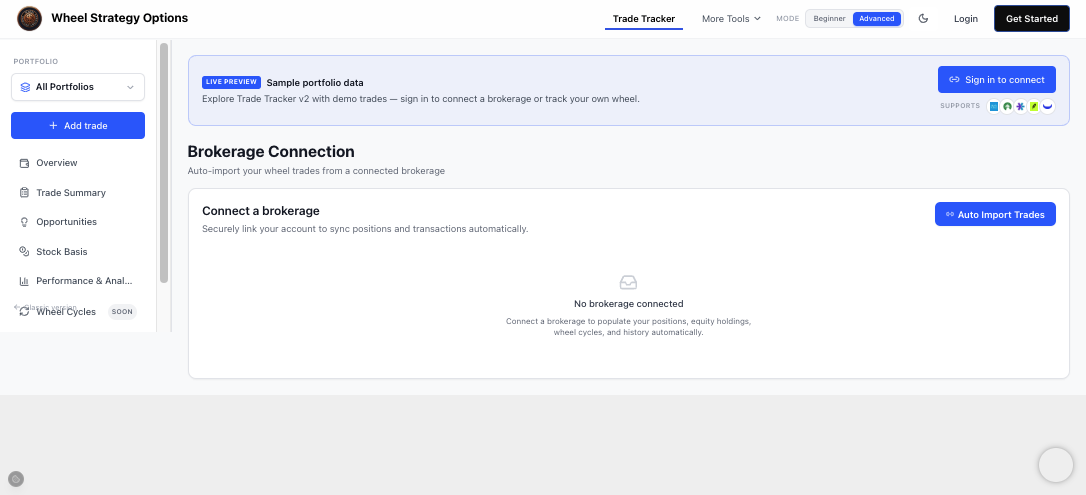This screenshot has width=1086, height=495.
Task: Click the blue square brokerage logo
Action: (x=994, y=107)
